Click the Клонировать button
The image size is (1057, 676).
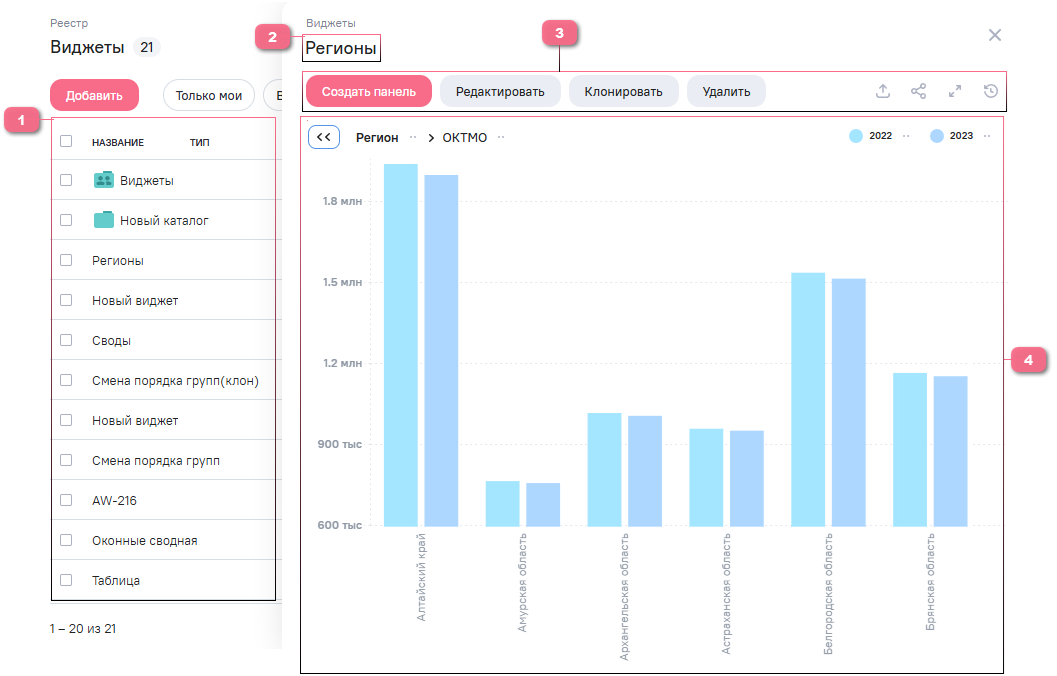[x=624, y=91]
